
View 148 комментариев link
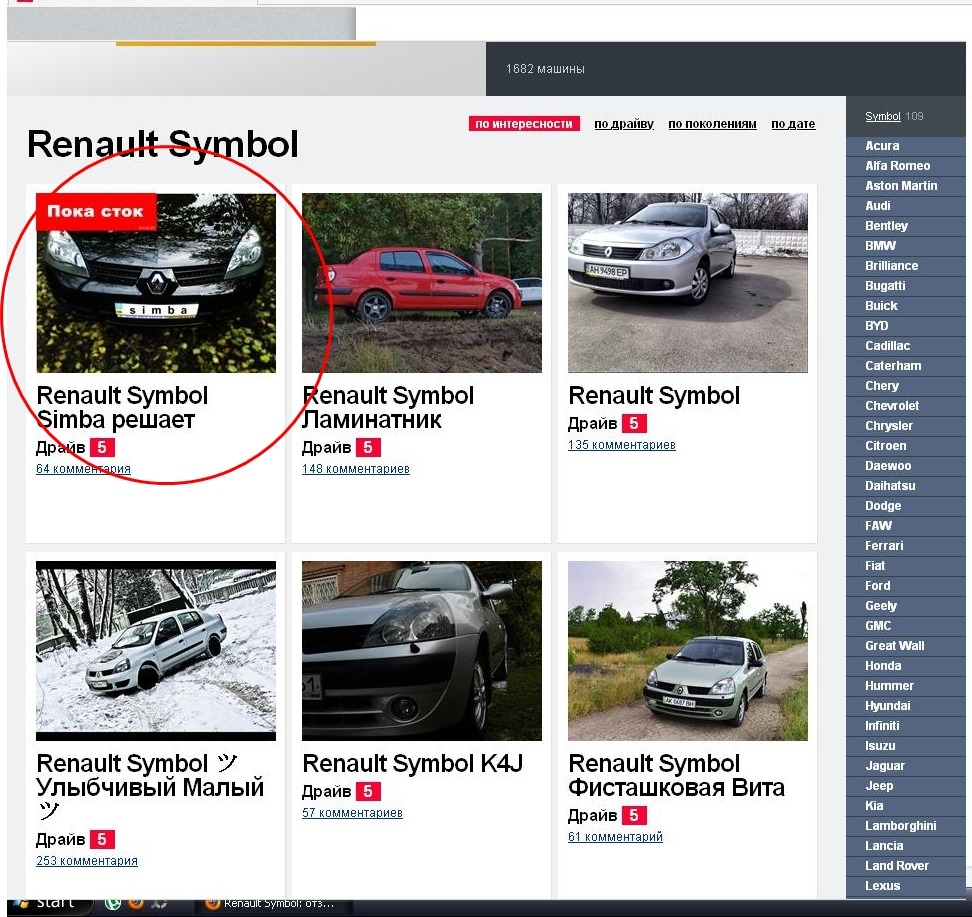tap(356, 469)
